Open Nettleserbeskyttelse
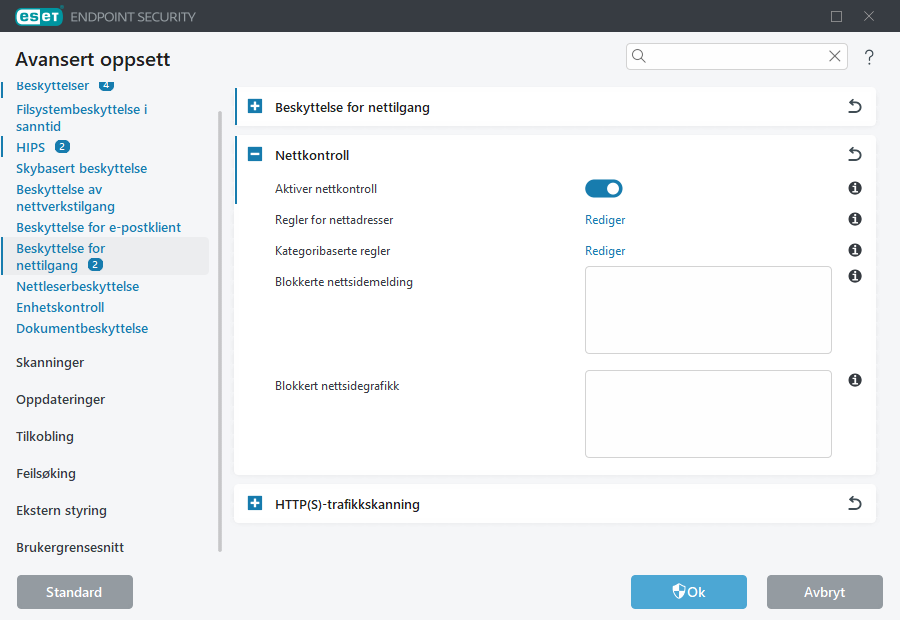900x620 pixels. pos(77,286)
